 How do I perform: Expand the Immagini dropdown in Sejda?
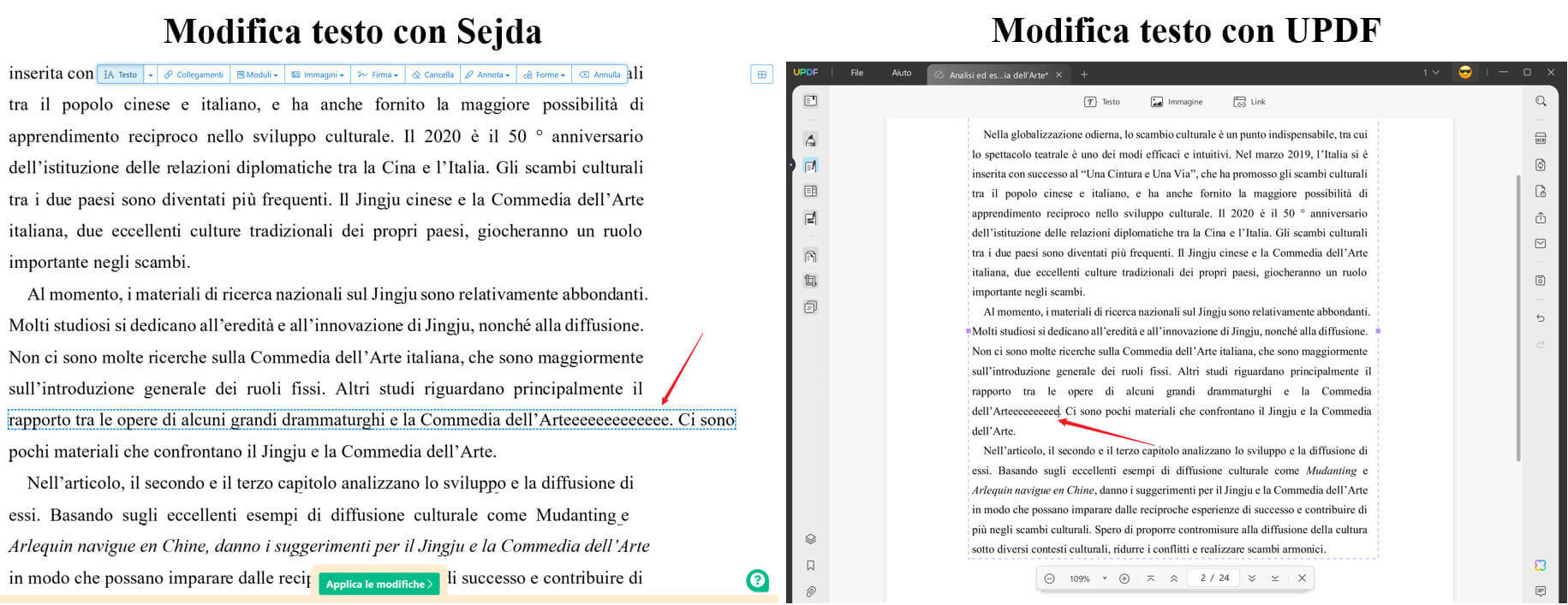tap(318, 74)
